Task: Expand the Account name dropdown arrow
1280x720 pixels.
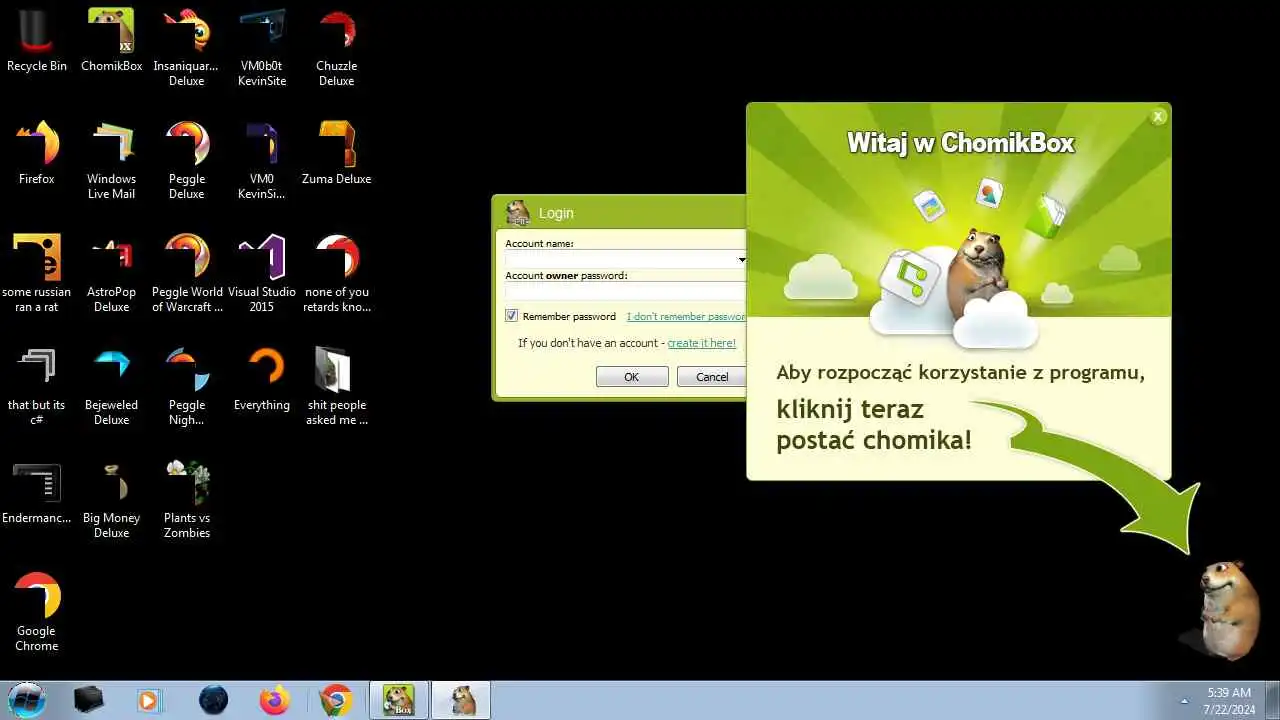Action: coord(741,260)
